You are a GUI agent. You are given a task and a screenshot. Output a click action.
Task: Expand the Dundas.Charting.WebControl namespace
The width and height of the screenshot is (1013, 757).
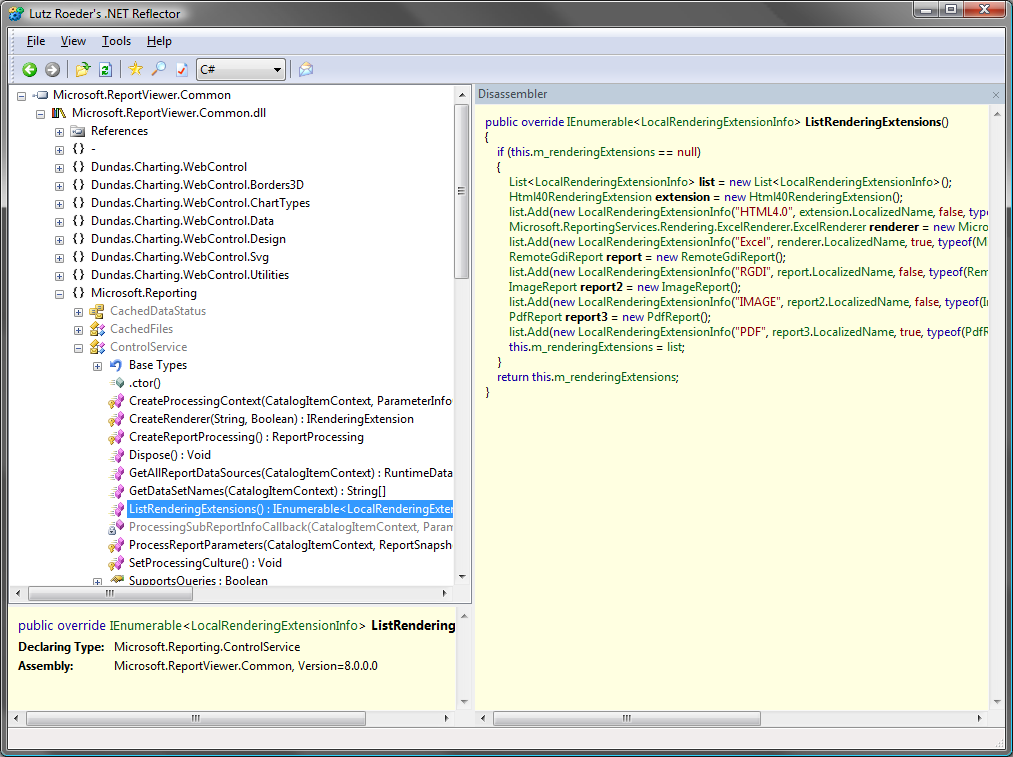59,168
